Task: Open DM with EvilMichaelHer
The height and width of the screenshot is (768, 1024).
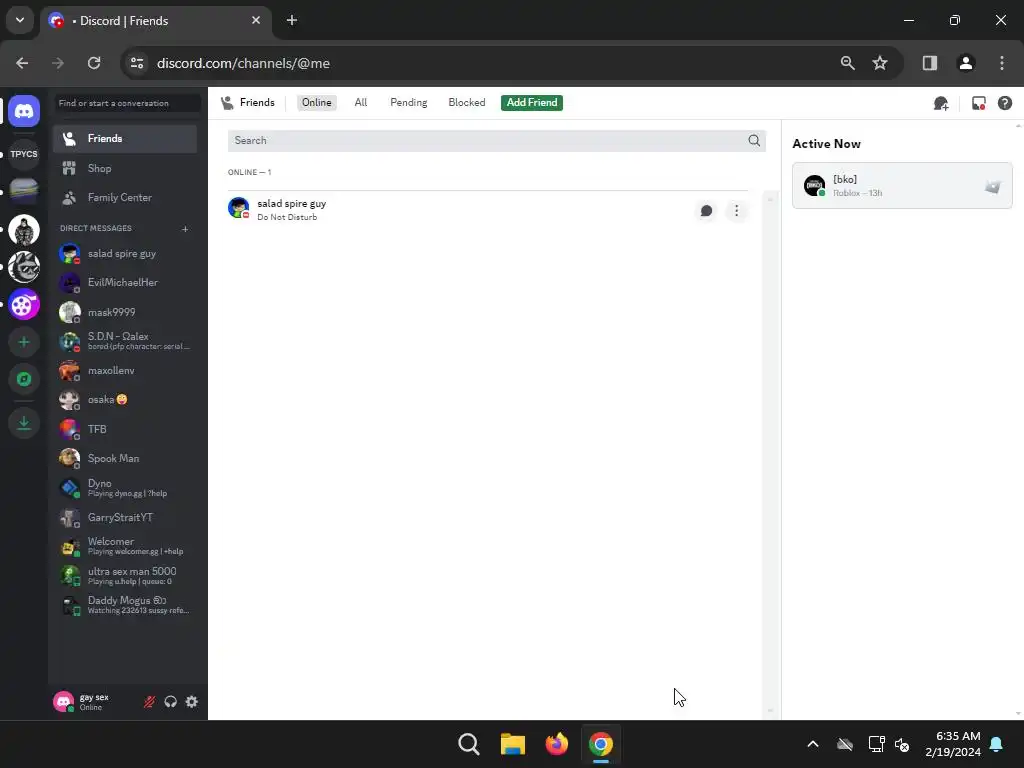Action: click(125, 282)
